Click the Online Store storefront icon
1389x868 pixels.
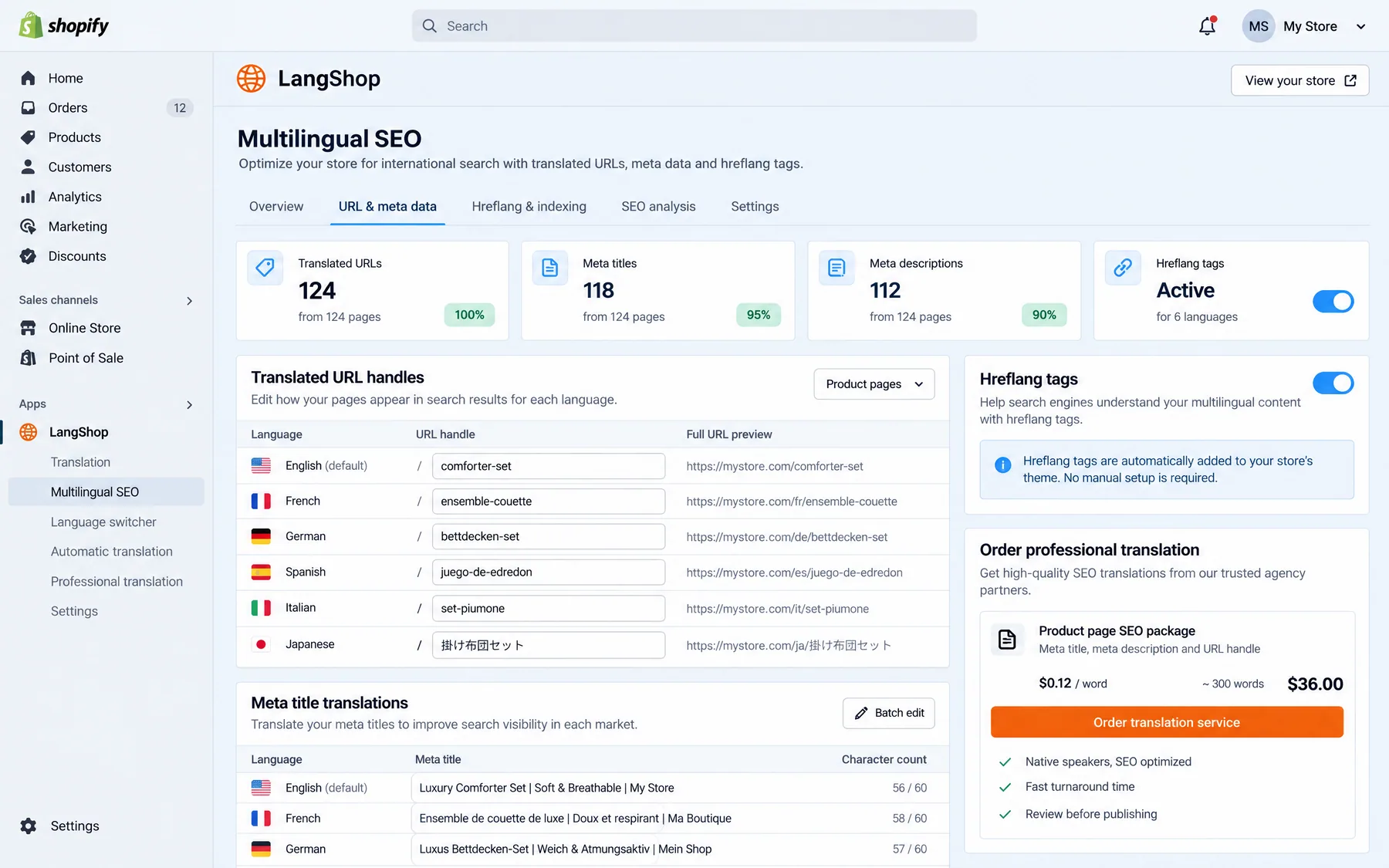pos(29,328)
